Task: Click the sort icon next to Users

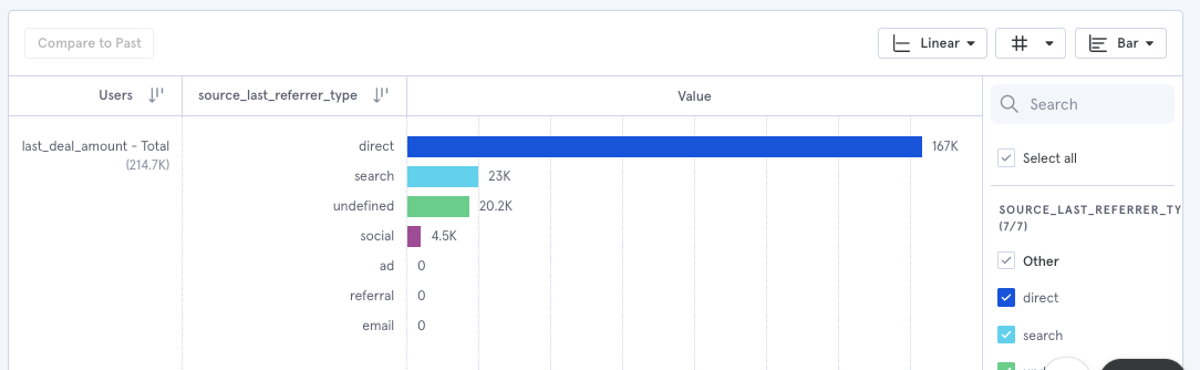Action: tap(155, 96)
